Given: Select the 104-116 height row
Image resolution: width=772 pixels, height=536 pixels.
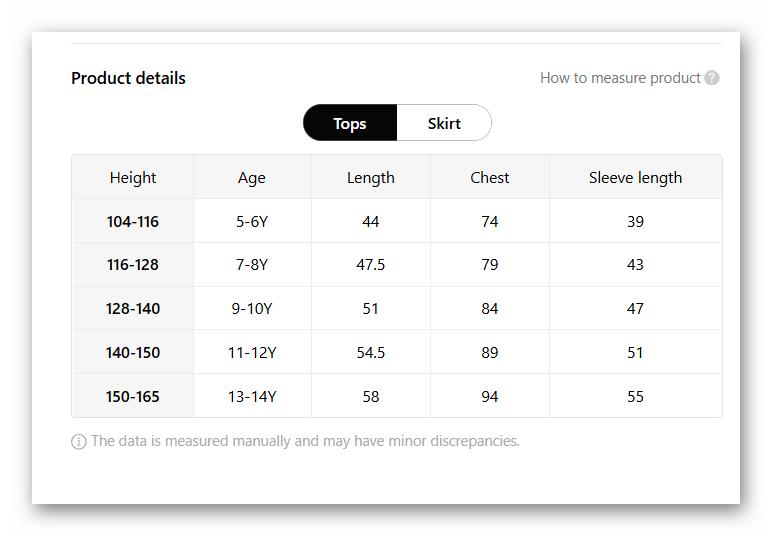Looking at the screenshot, I should click(133, 222).
